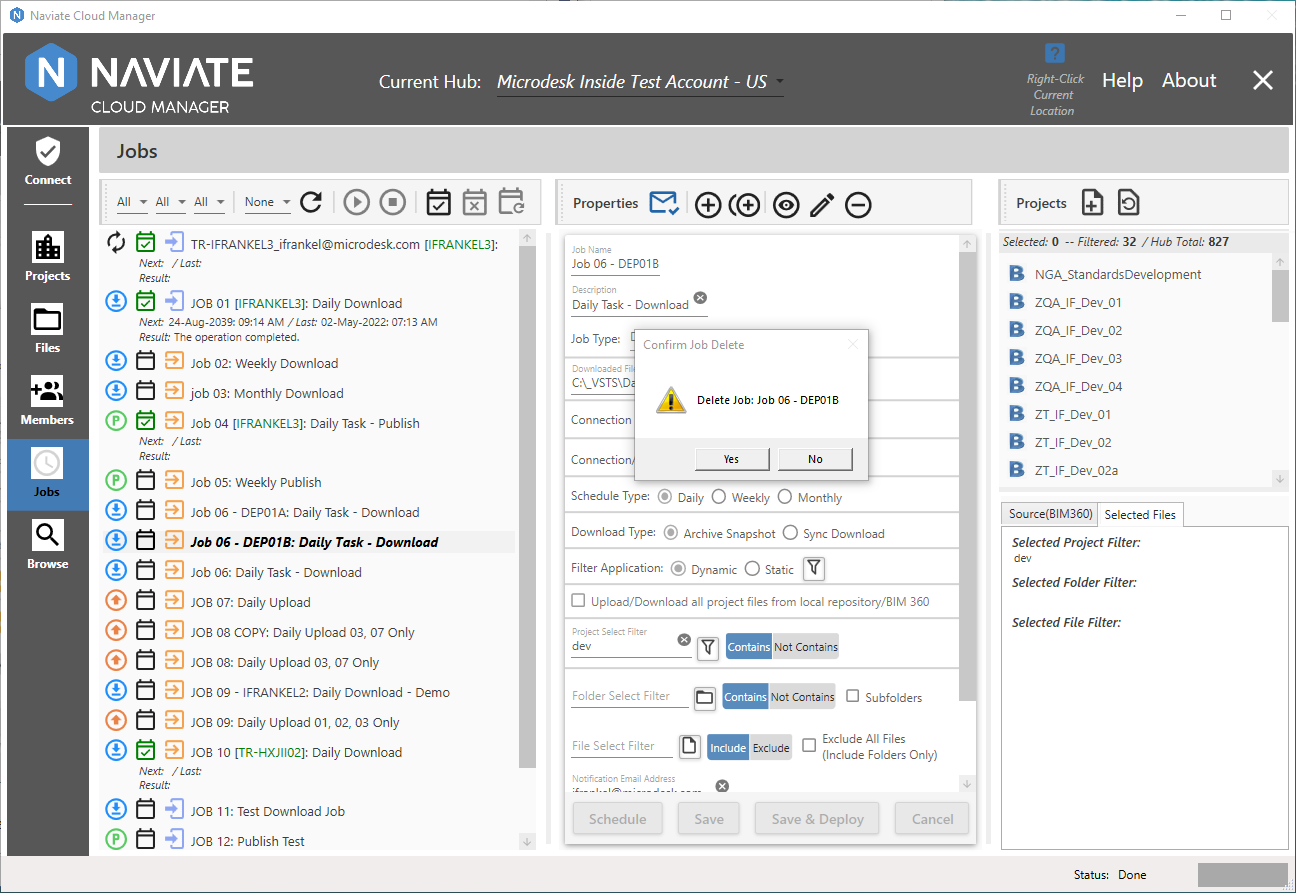Screen dimensions: 1296x893
Task: Click the projects list scrollbar thumb
Action: 1280,296
